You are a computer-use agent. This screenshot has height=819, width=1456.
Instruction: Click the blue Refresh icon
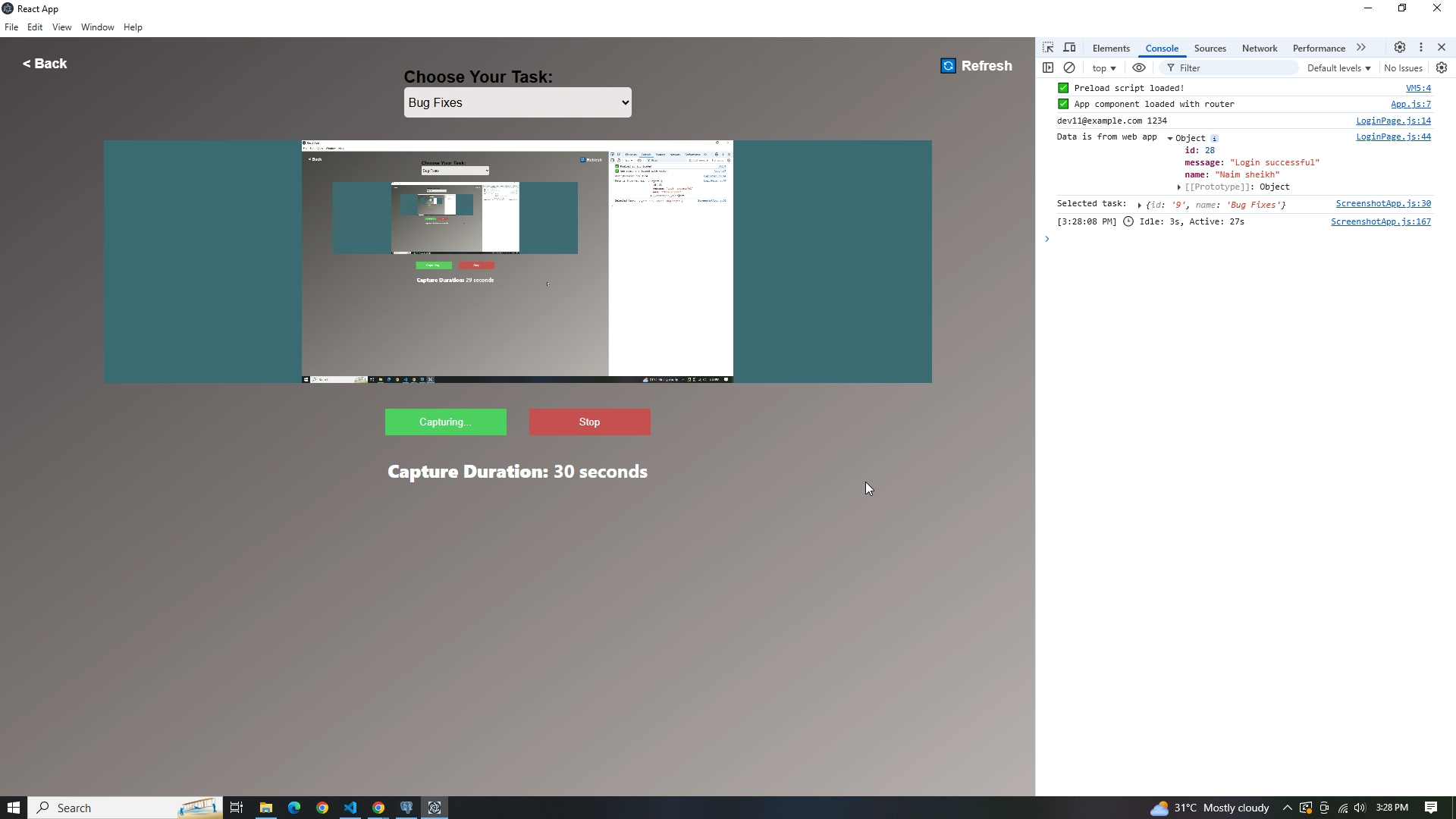point(948,66)
